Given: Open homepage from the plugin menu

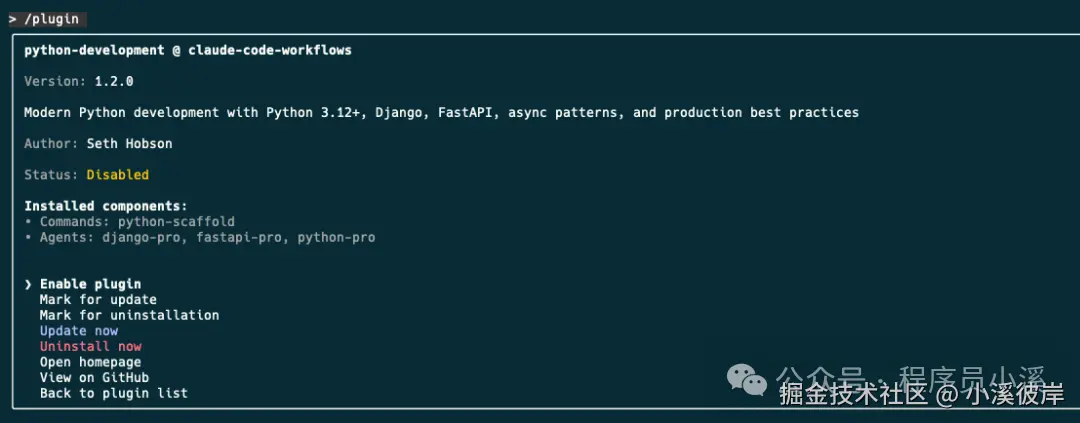Looking at the screenshot, I should point(90,362).
